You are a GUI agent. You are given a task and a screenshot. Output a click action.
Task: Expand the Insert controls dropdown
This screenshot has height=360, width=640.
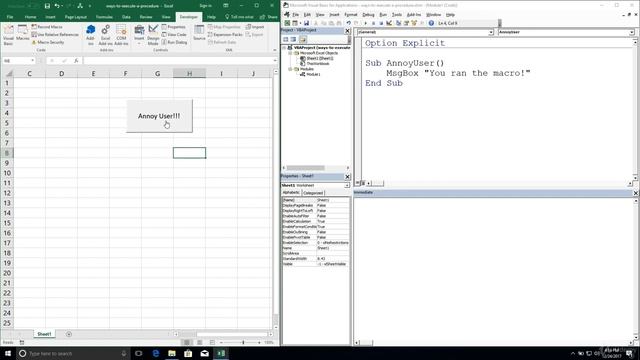(x=139, y=35)
